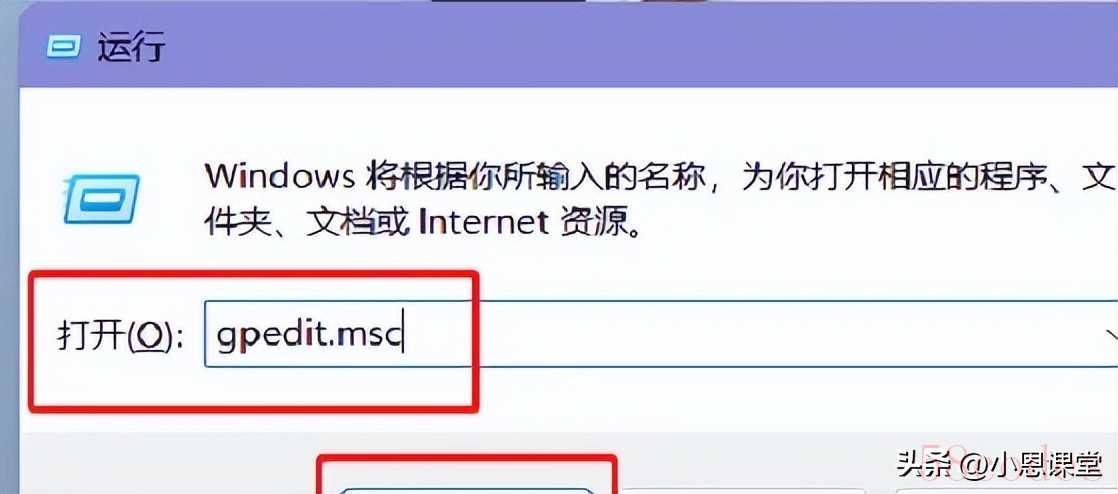Click the middle cancel button at bottom

tap(742, 491)
